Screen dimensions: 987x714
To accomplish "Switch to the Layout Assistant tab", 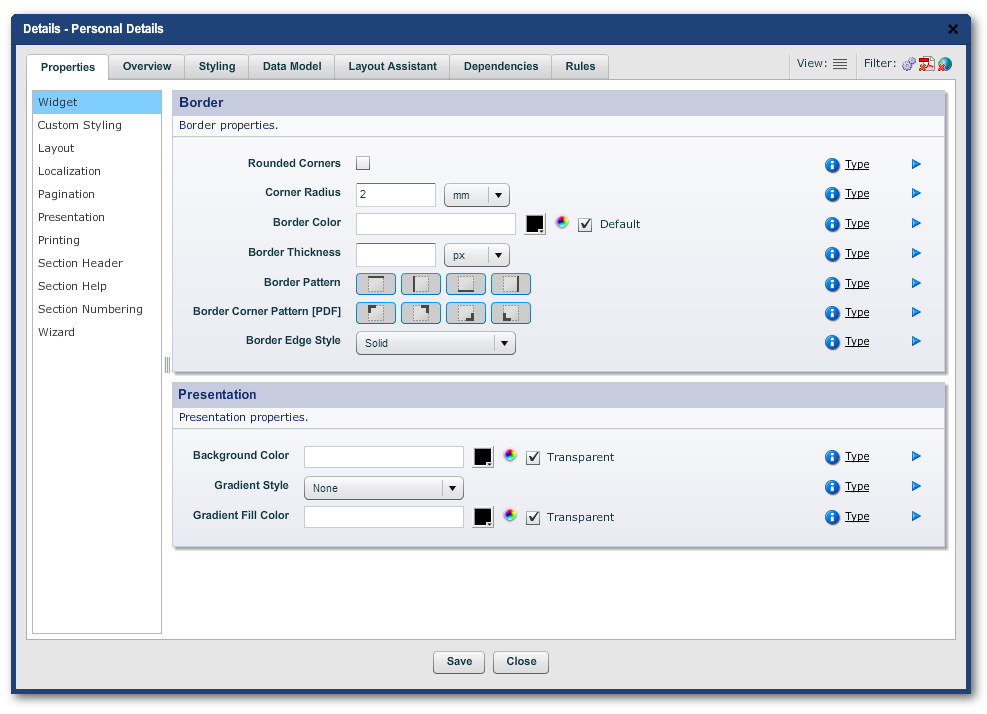I will coord(392,66).
